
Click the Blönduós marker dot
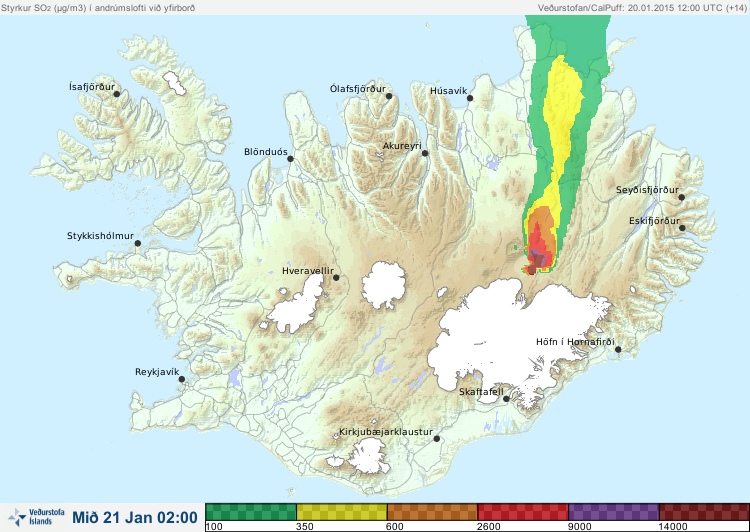pyautogui.click(x=290, y=159)
